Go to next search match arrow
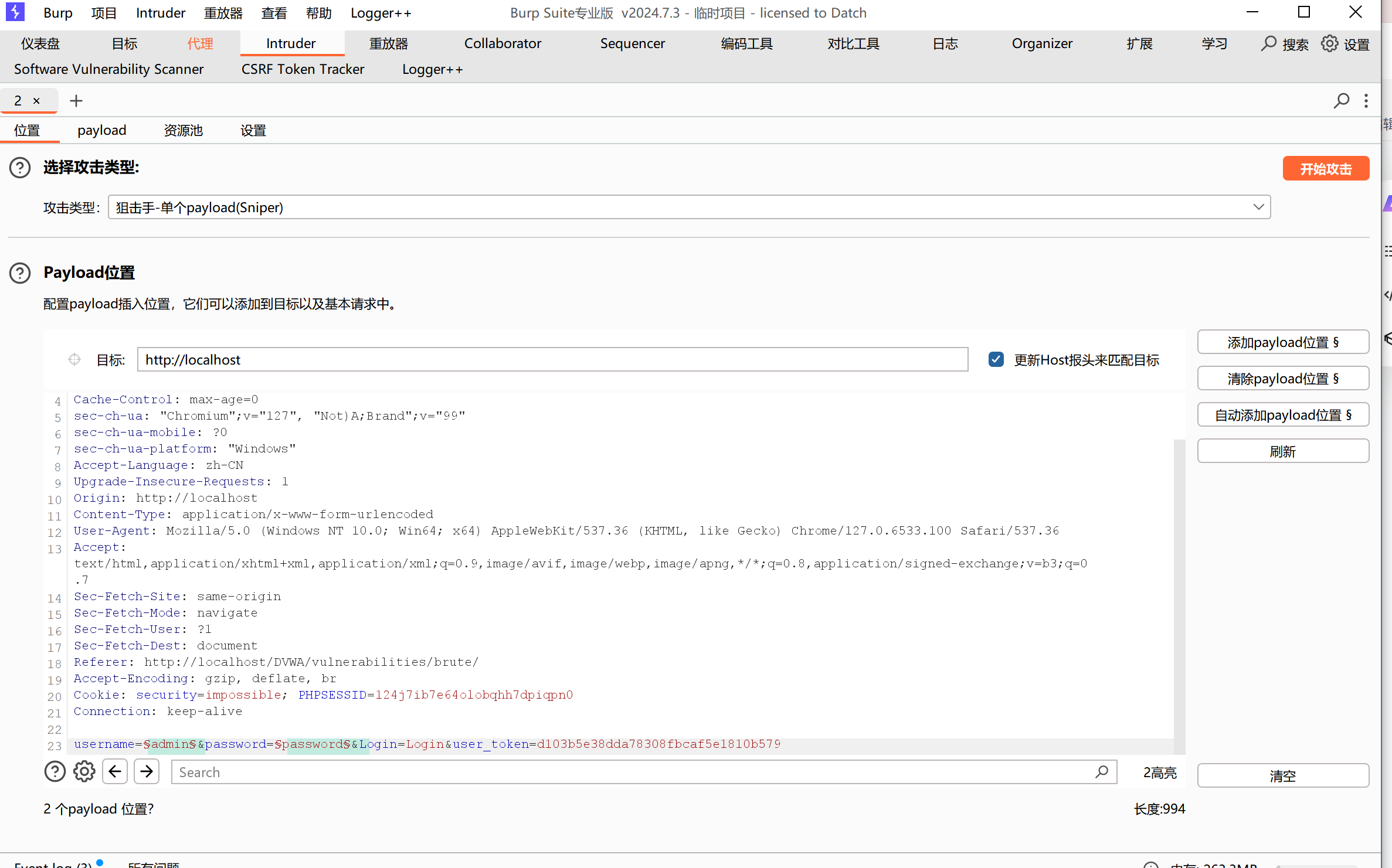 coord(147,772)
